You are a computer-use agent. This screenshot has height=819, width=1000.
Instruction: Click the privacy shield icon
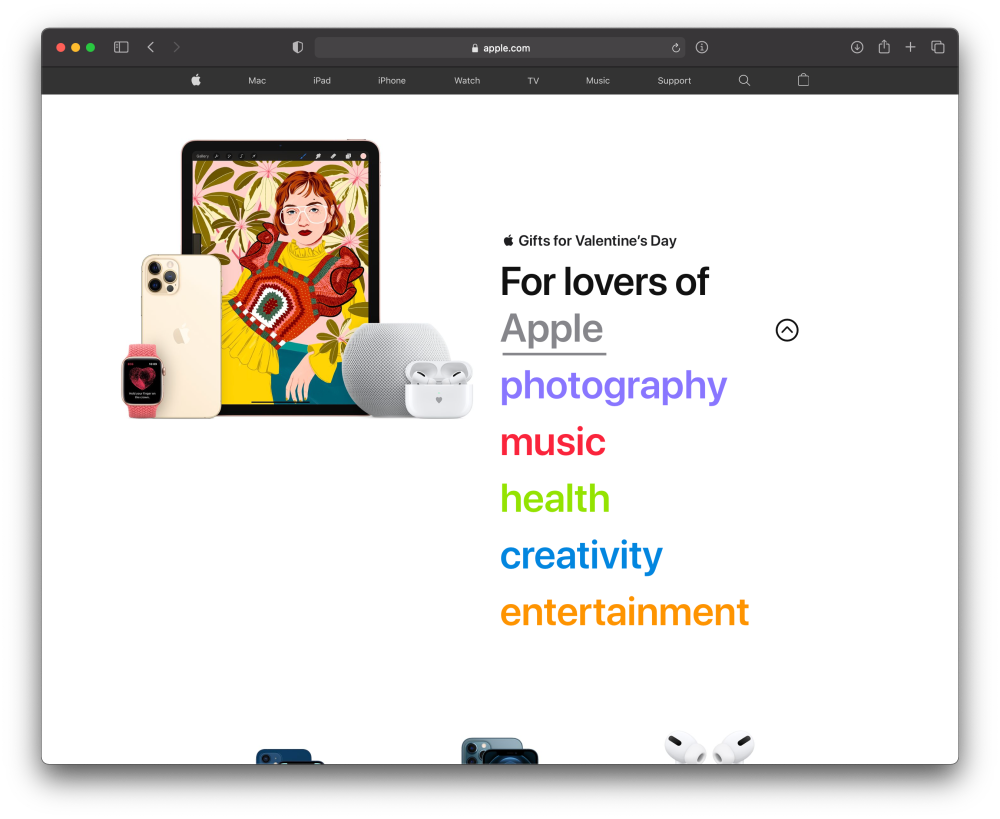point(297,47)
